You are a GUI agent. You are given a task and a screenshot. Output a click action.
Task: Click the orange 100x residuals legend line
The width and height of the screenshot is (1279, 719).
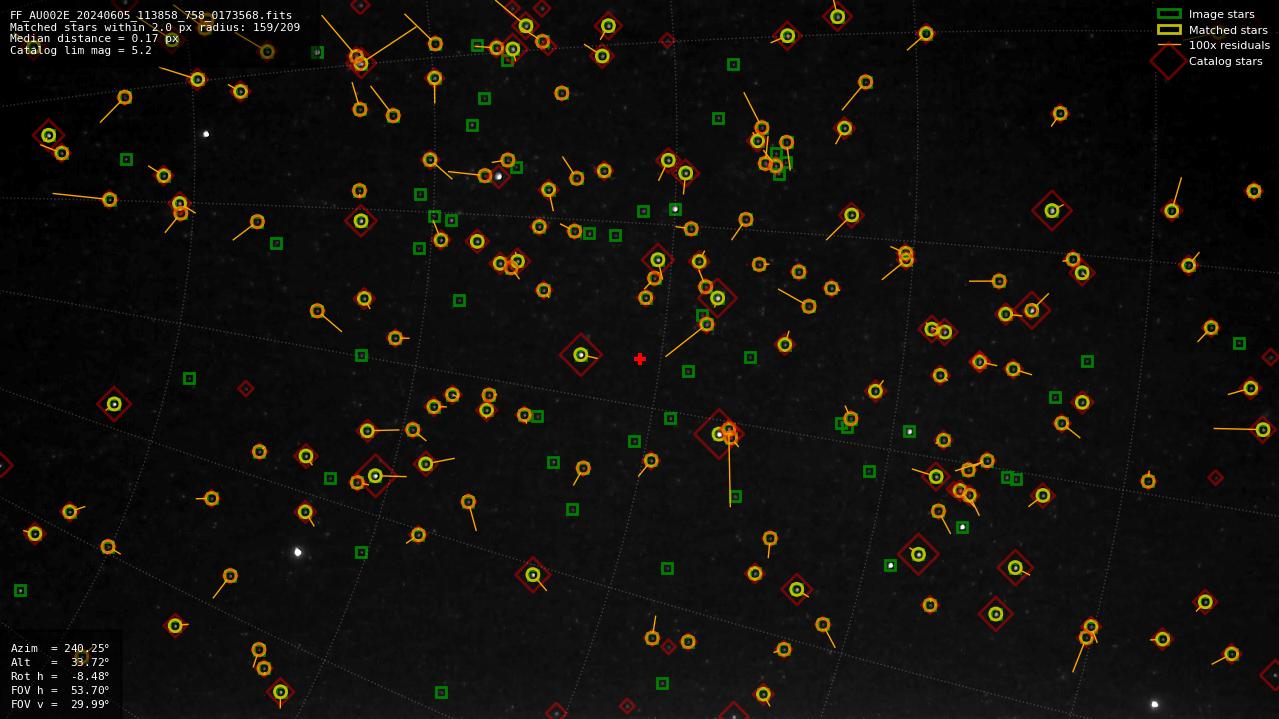tap(1169, 45)
